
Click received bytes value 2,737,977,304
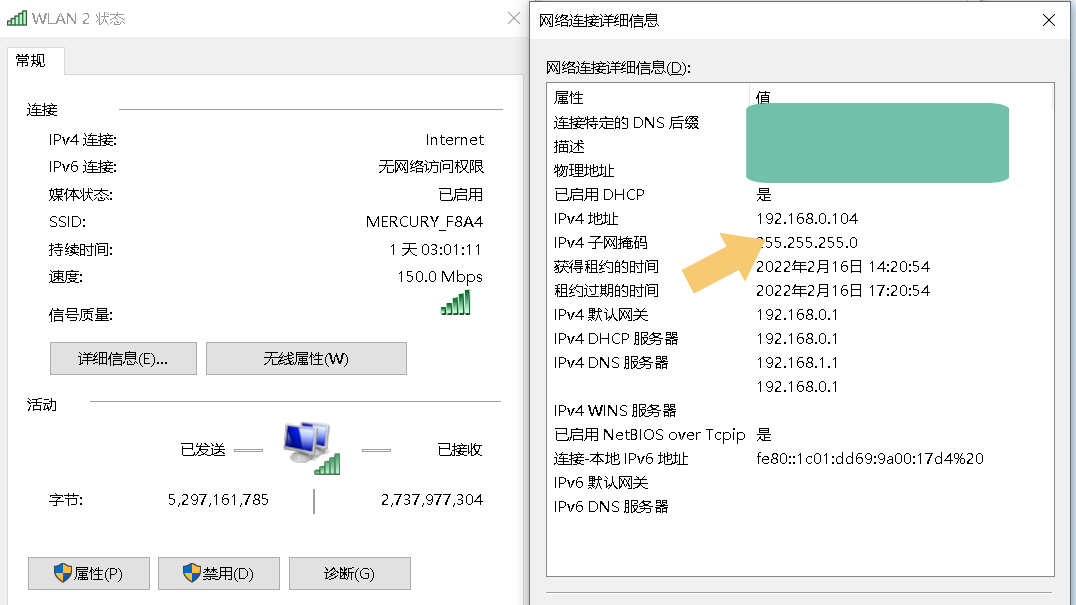click(432, 499)
